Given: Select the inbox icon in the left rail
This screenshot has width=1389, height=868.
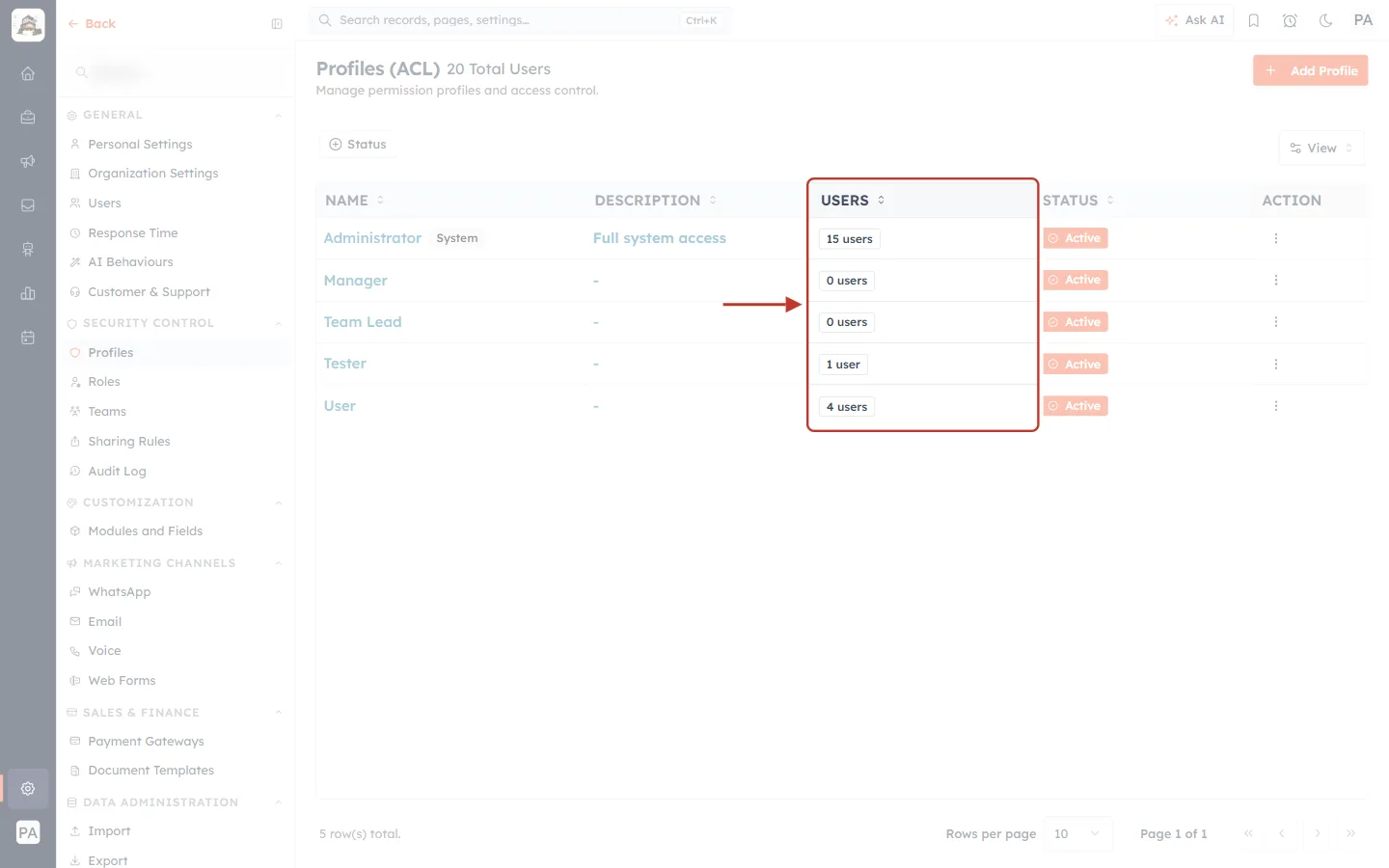Looking at the screenshot, I should (x=28, y=205).
